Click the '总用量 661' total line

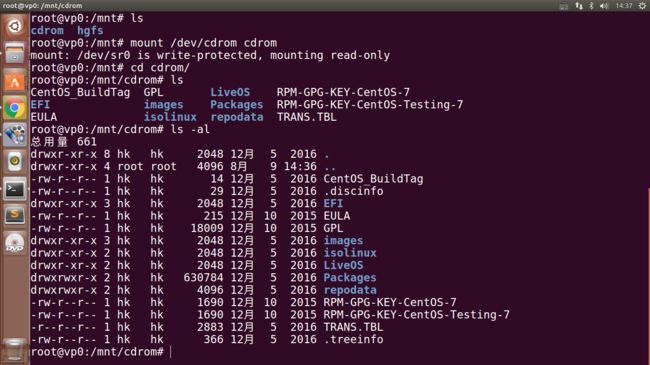(63, 142)
